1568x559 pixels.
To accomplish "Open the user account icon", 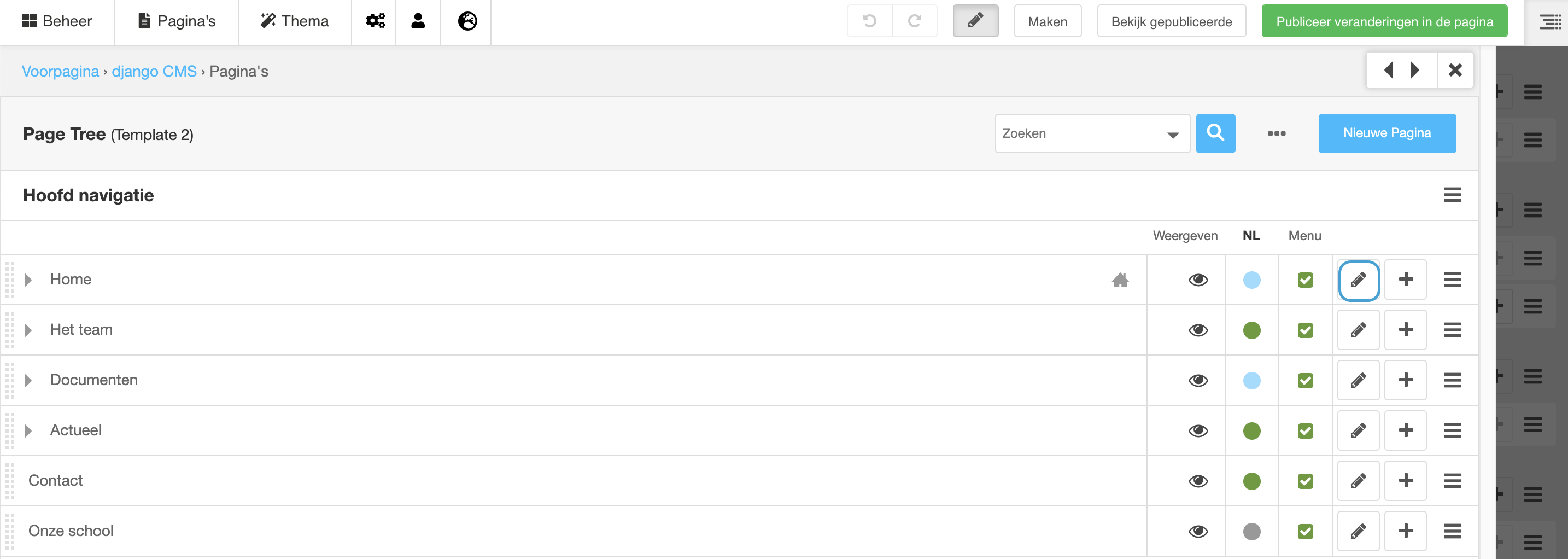I will 418,21.
